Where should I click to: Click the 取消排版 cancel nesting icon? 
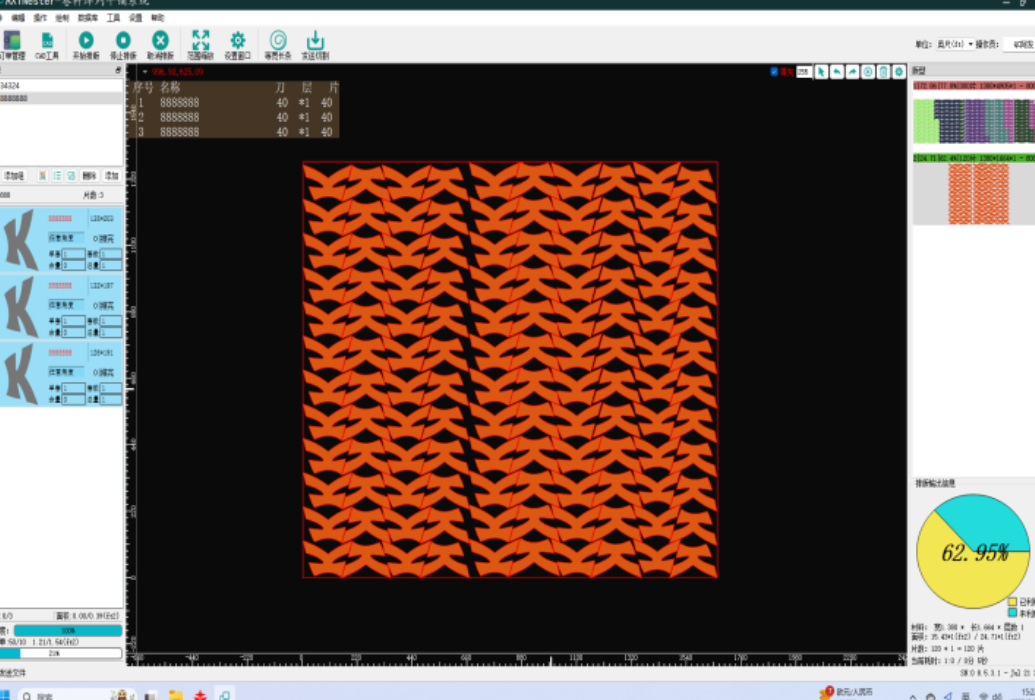tap(160, 41)
